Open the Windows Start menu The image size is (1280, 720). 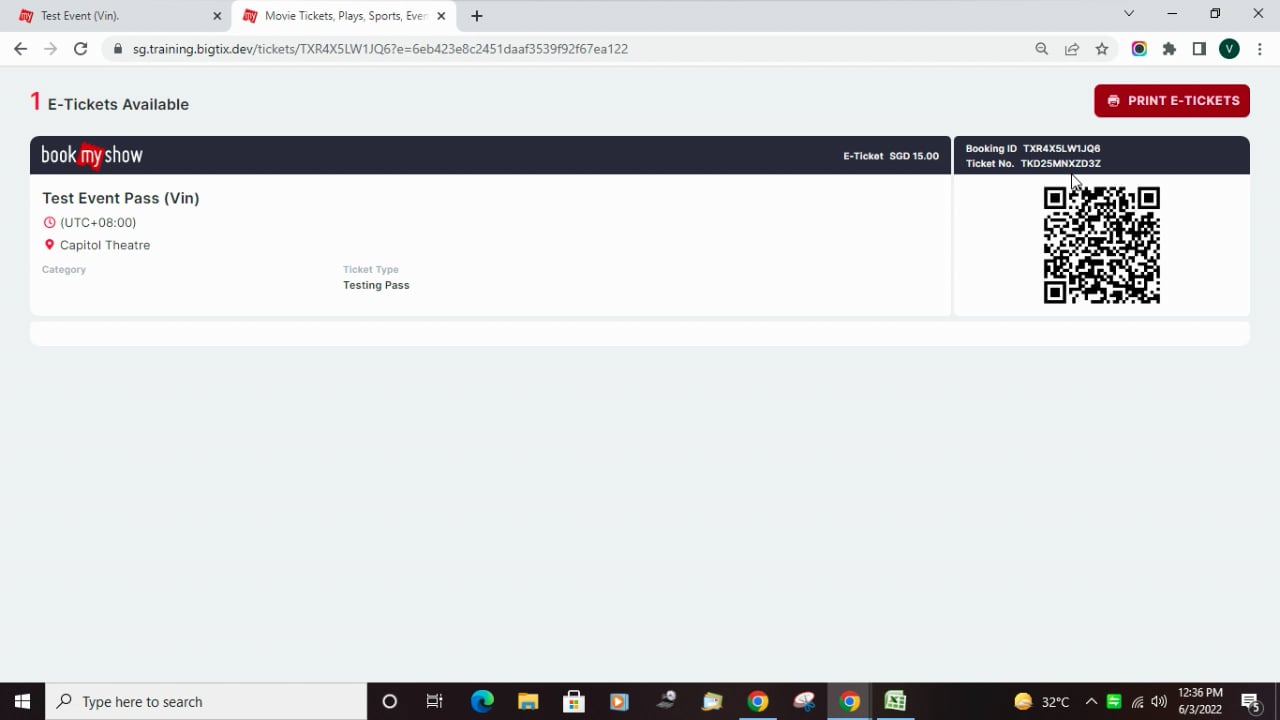coord(22,702)
